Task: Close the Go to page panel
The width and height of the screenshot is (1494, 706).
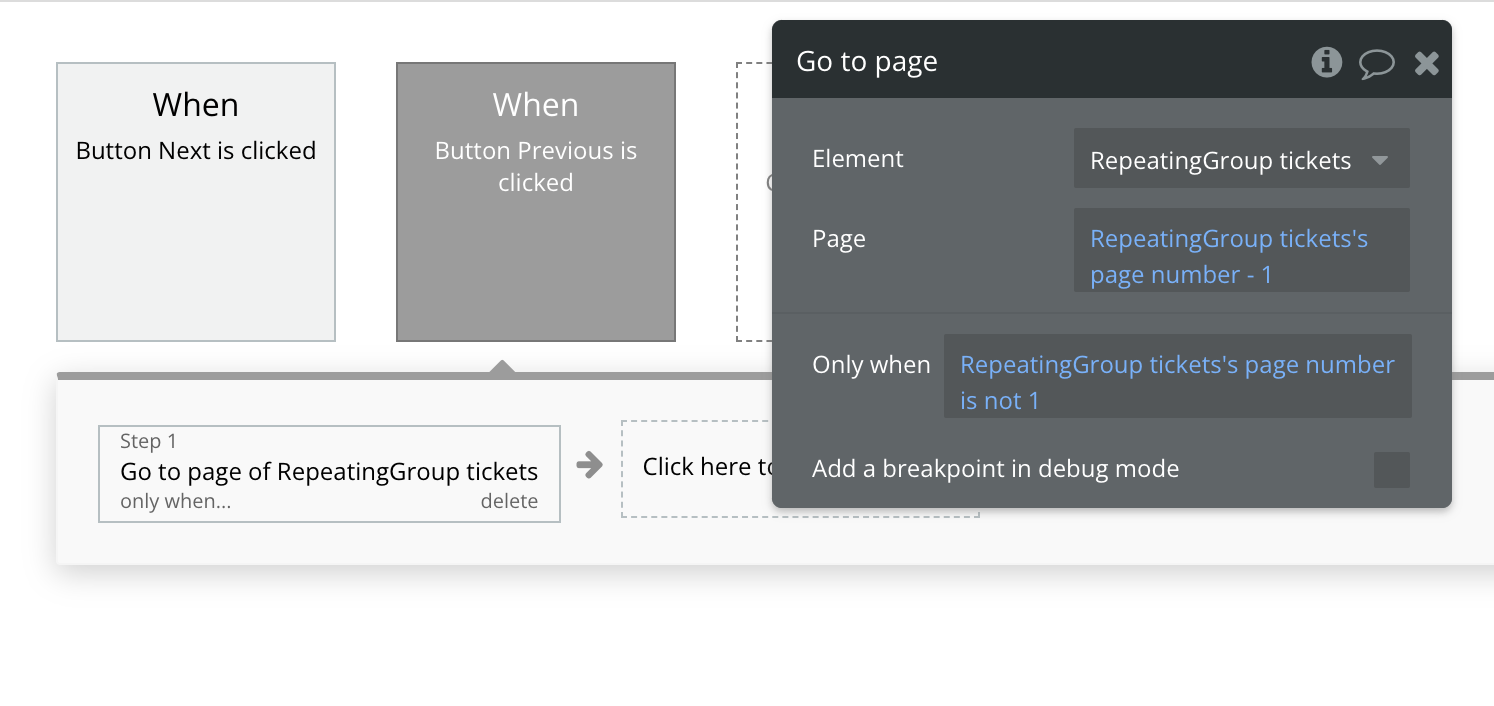Action: point(1427,64)
